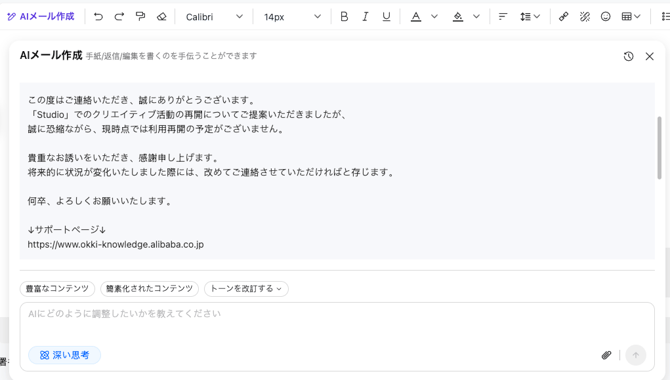This screenshot has width=670, height=380.
Task: Open the line spacing dropdown
Action: (x=530, y=17)
